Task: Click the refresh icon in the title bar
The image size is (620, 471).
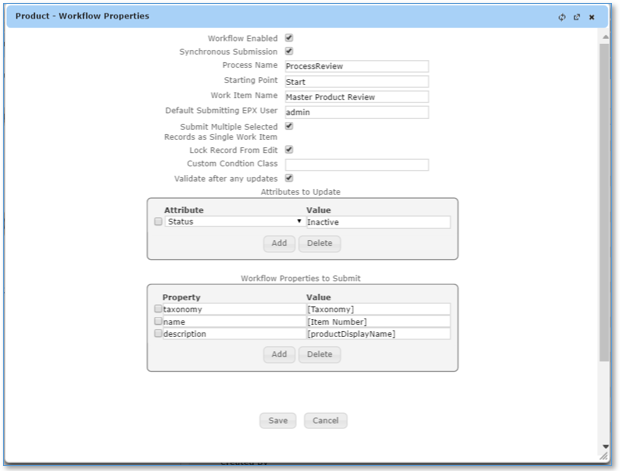Action: point(563,18)
